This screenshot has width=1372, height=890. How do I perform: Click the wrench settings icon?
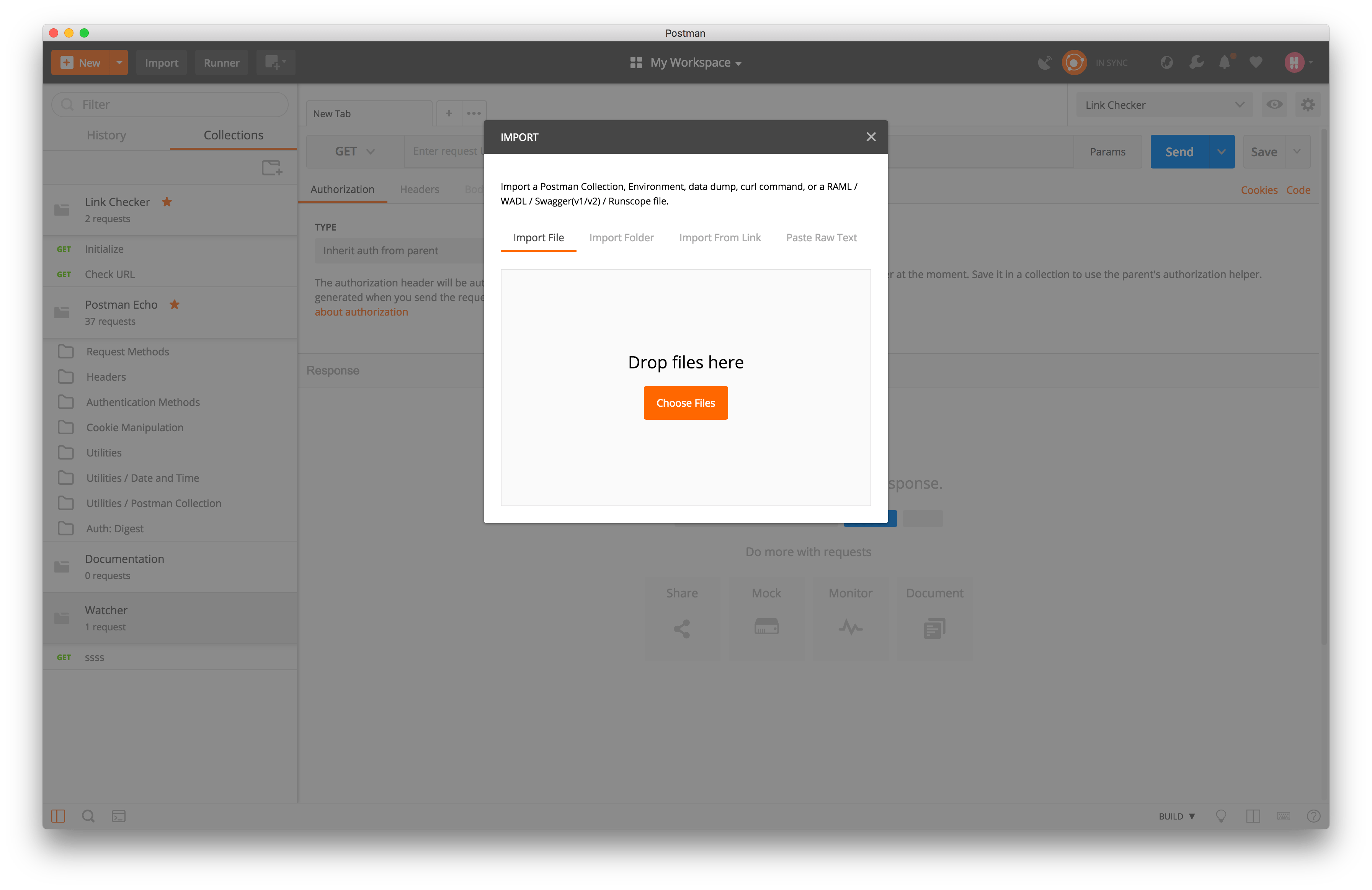point(1196,62)
